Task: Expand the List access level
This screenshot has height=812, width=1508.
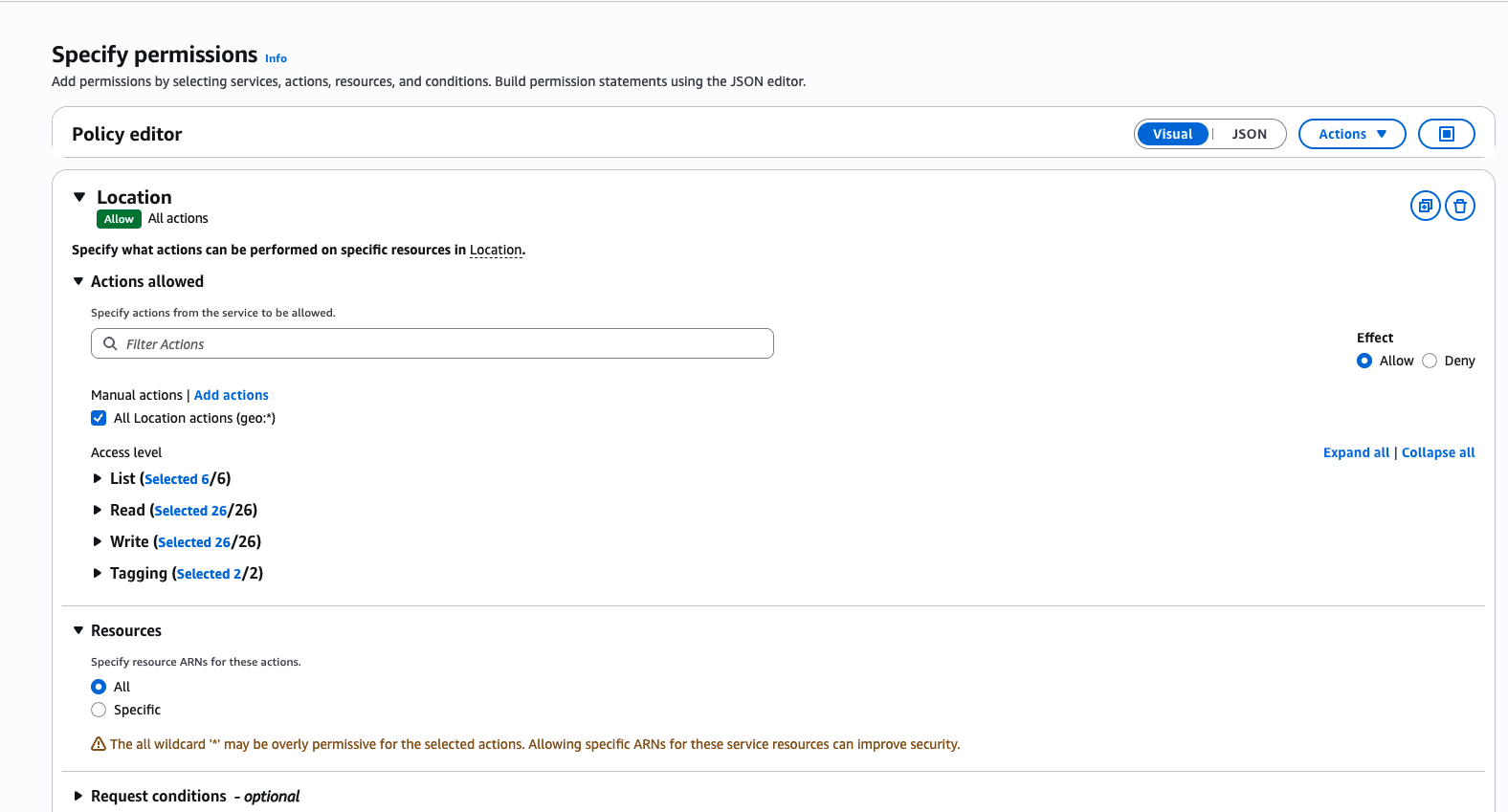Action: [98, 478]
